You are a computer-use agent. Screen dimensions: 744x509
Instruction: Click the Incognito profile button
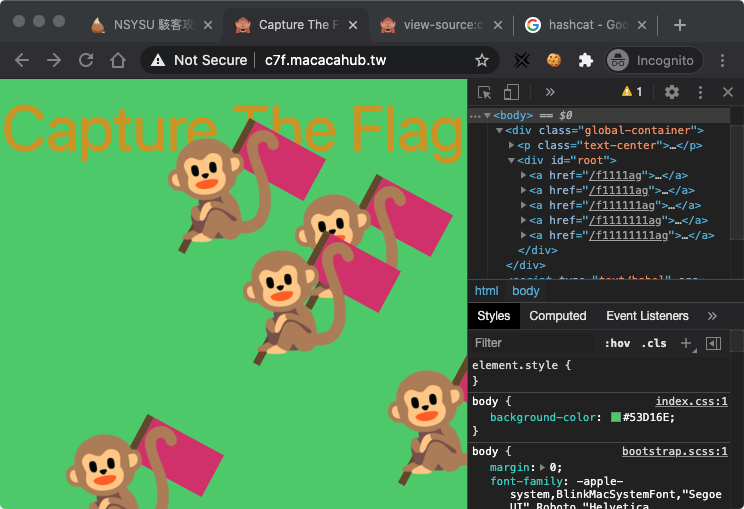tap(653, 60)
